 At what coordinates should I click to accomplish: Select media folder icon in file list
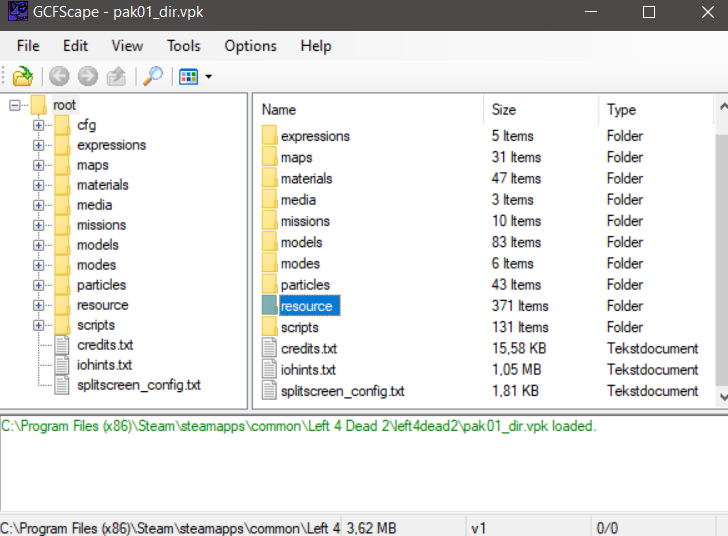269,200
